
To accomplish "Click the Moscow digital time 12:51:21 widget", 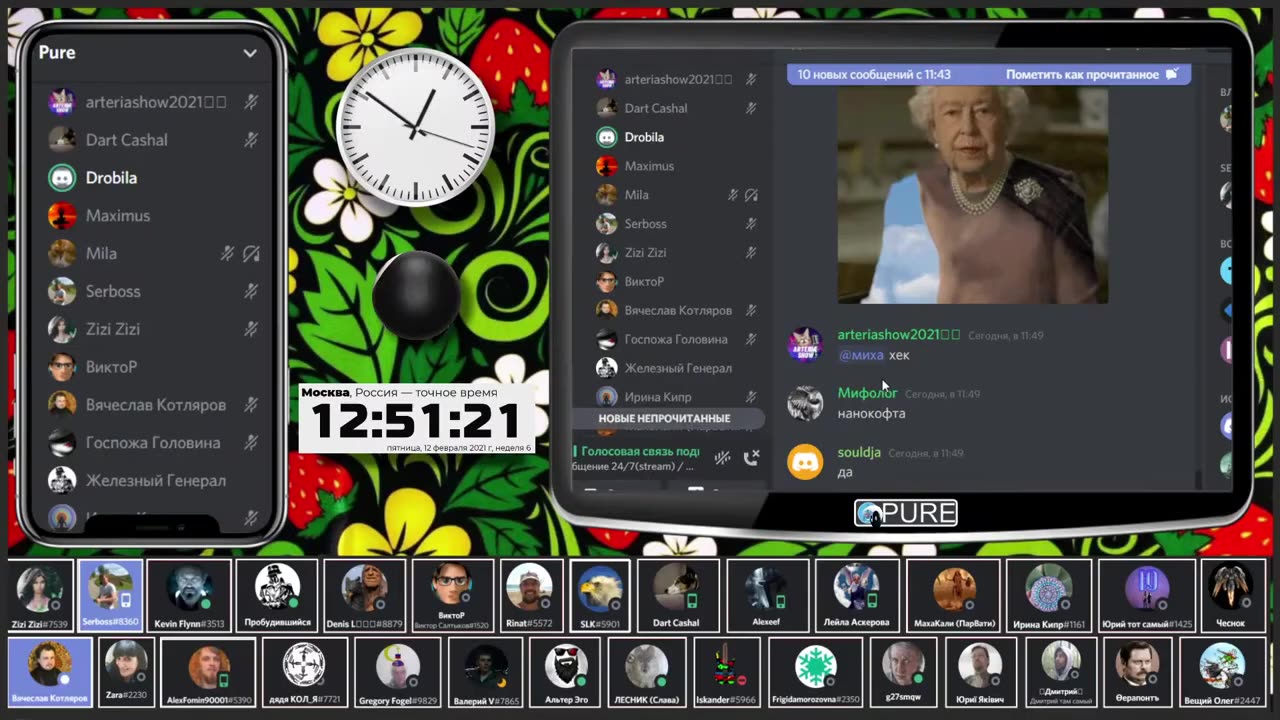I will pos(416,419).
